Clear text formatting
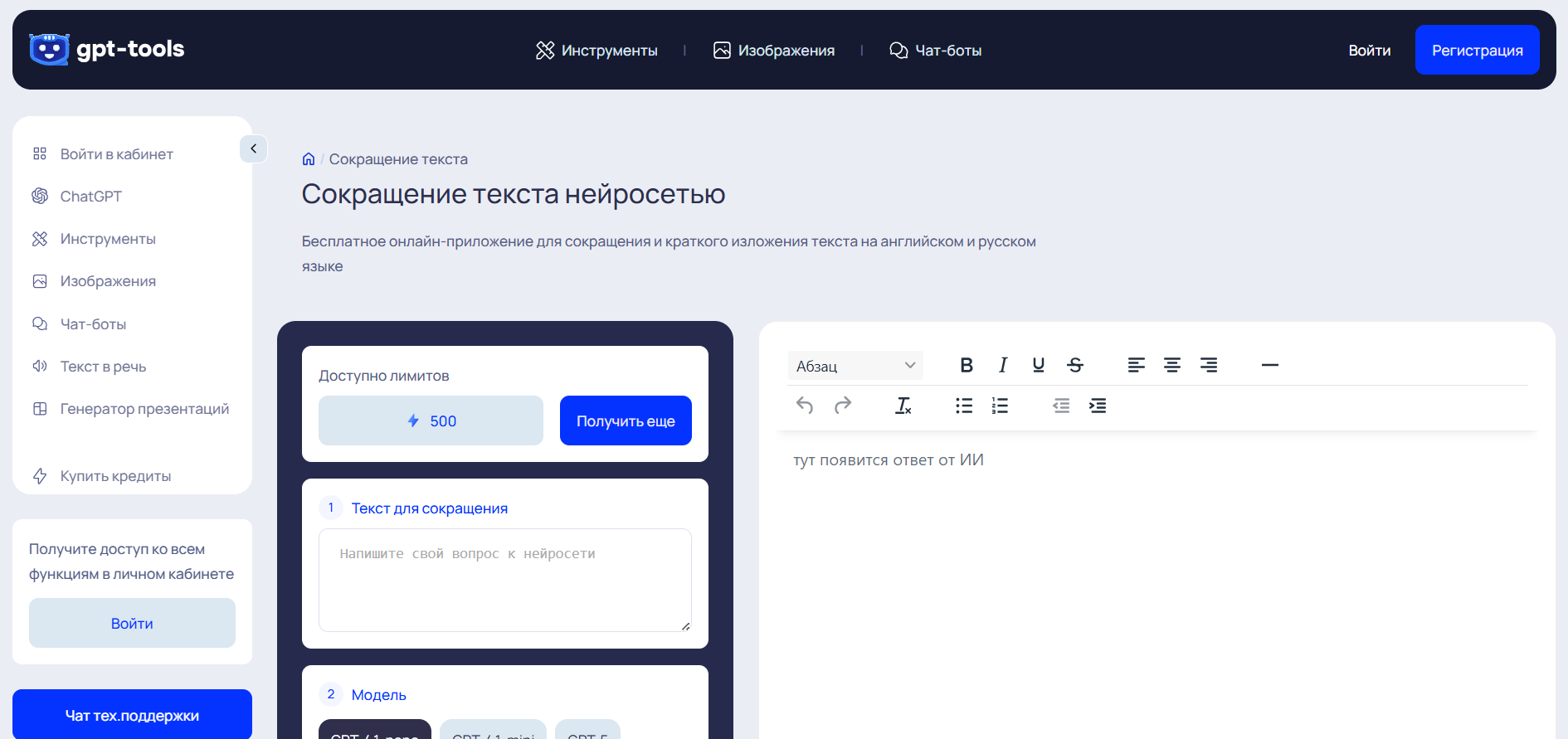 (903, 406)
